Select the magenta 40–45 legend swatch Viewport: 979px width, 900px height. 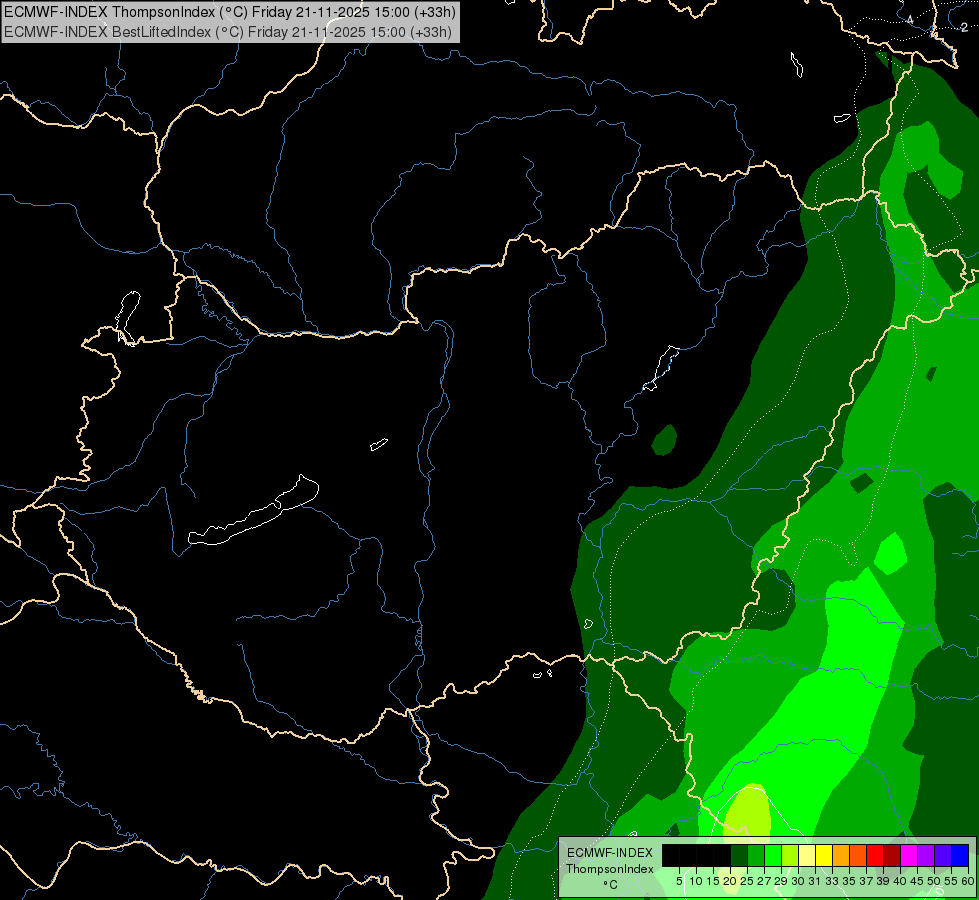pos(908,855)
